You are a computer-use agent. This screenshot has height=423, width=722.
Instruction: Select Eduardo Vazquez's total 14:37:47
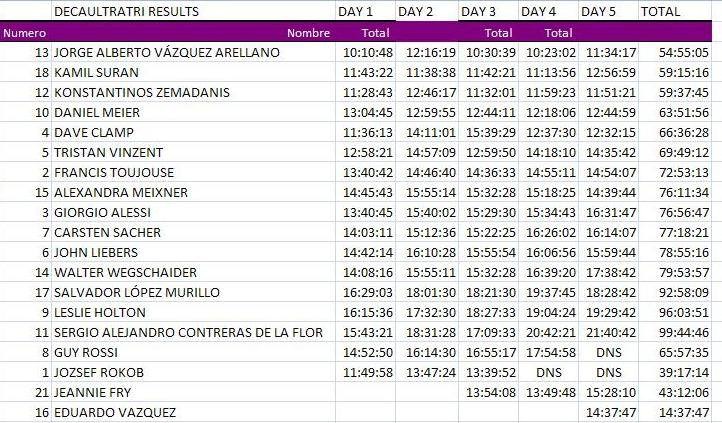(675, 412)
